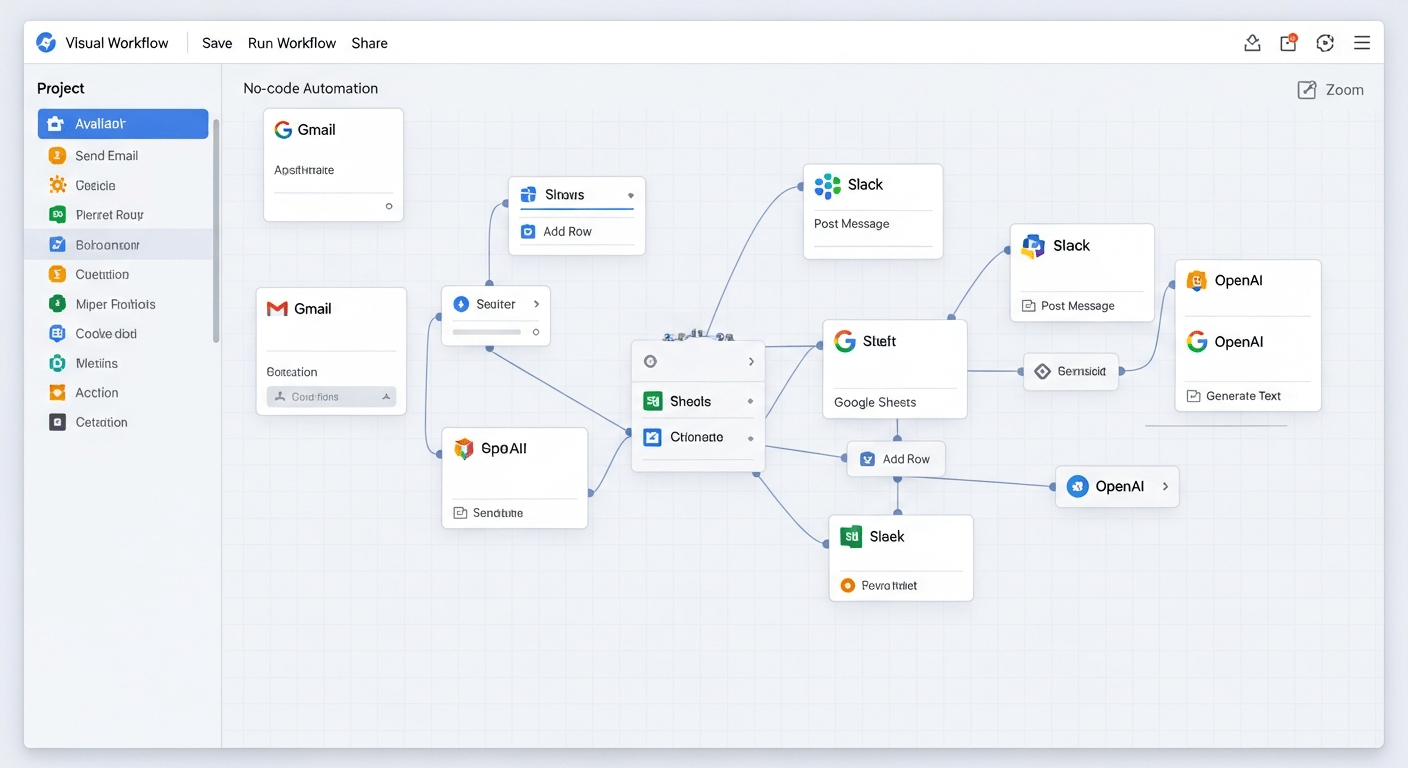
Task: Toggle the circle on the Seaiter node
Action: coord(536,332)
